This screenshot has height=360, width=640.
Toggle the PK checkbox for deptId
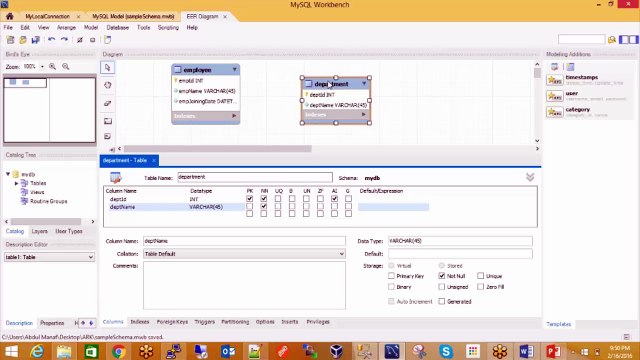249,199
